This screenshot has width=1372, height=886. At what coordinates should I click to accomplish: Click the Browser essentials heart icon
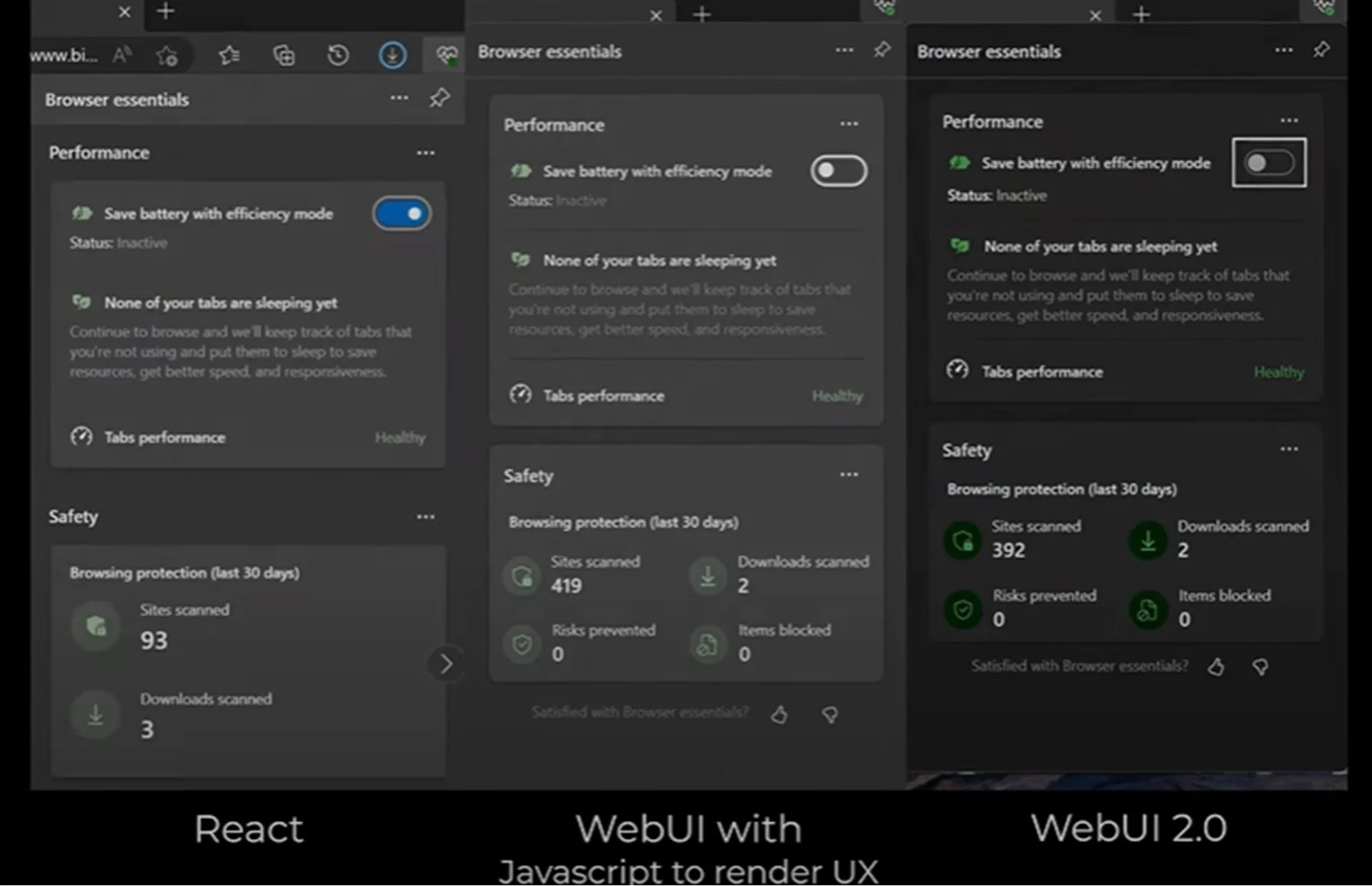pyautogui.click(x=447, y=55)
